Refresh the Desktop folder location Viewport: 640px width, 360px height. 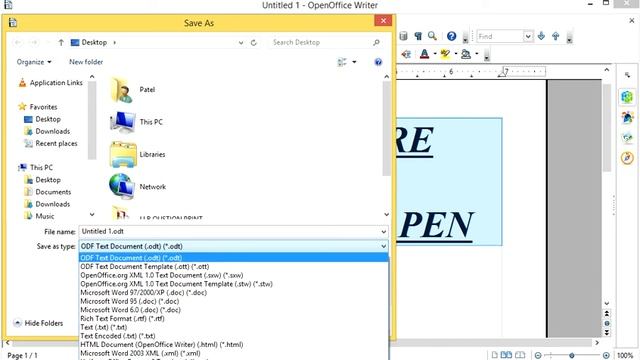pos(253,42)
